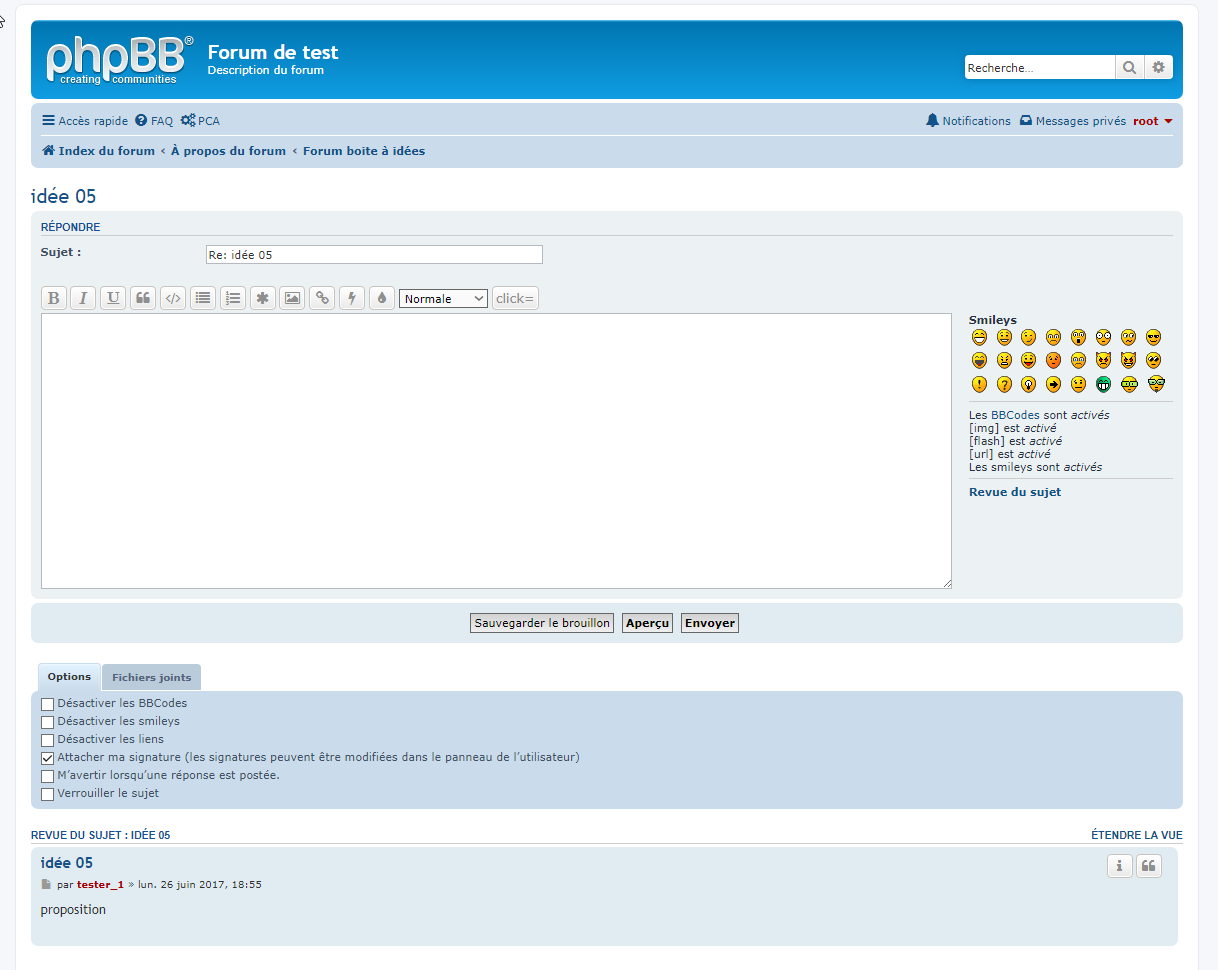Open the Accès rapide menu
The width and height of the screenshot is (1218, 970).
point(85,121)
